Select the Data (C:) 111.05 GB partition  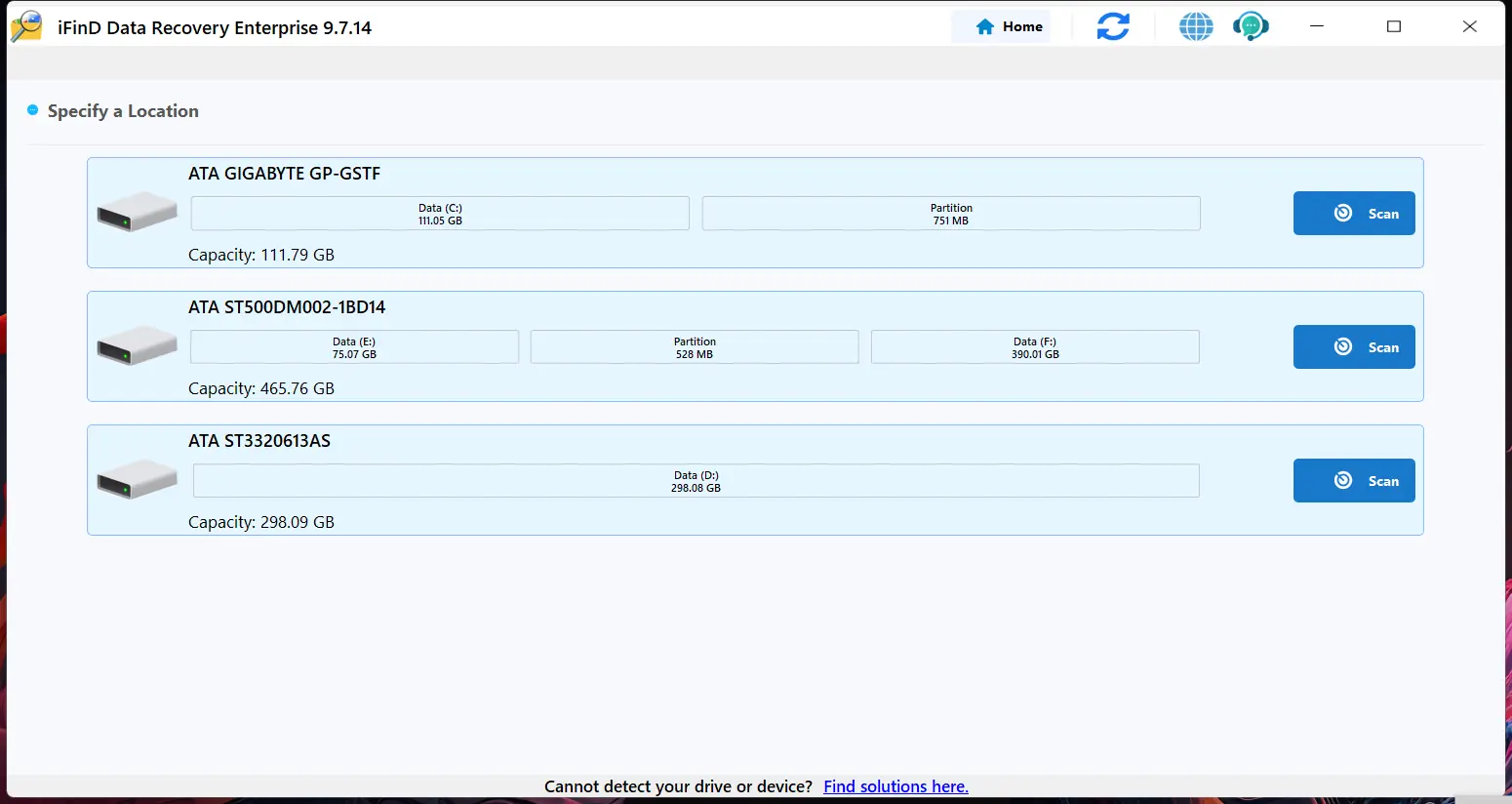(440, 214)
